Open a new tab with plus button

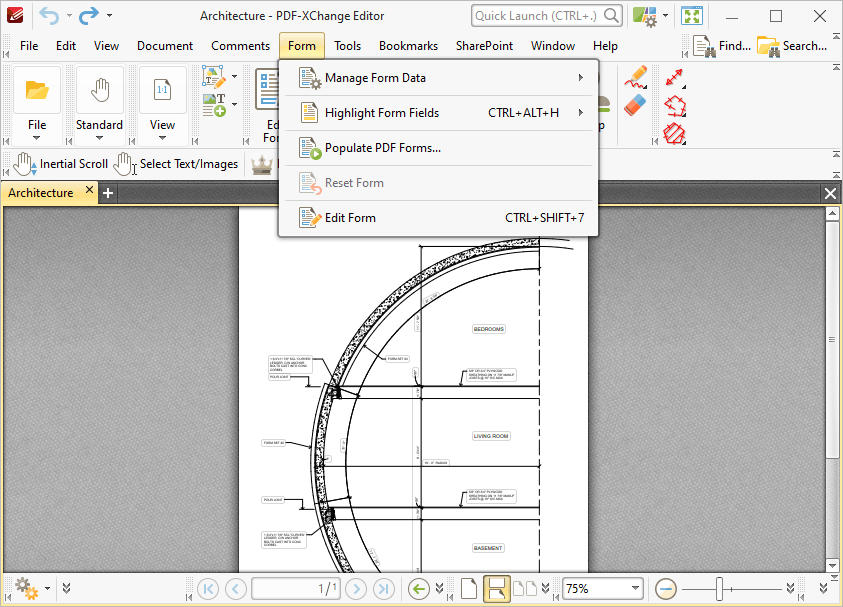point(108,192)
